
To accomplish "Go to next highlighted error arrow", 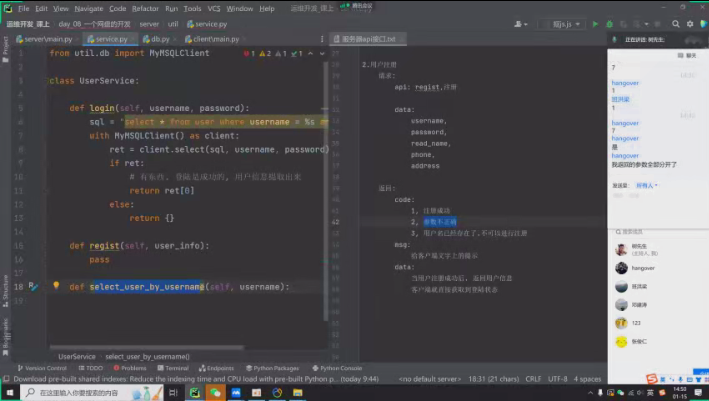I will click(322, 53).
